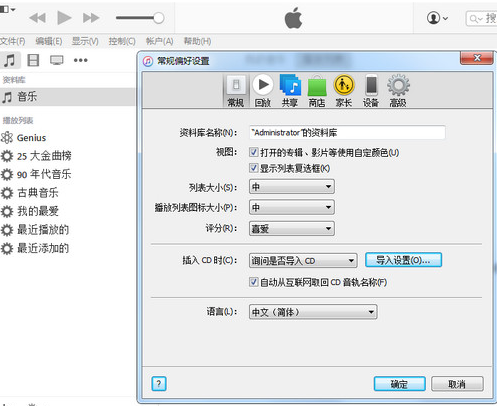Toggle 自动从互联网取回 CD 音轨名称 checkbox
497x406 pixels.
click(254, 282)
